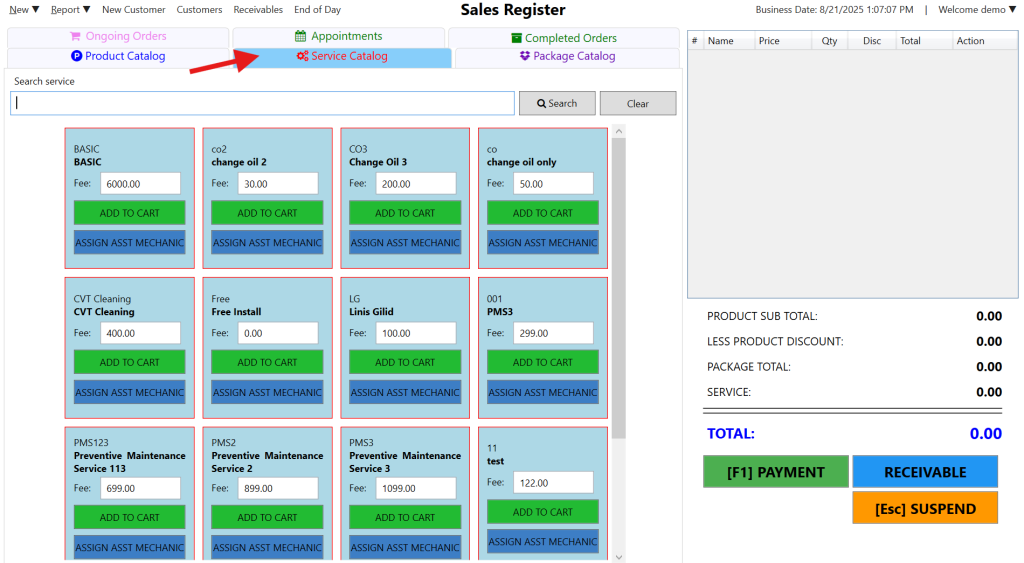
Task: Click the F1 PAYMENT button
Action: [776, 472]
